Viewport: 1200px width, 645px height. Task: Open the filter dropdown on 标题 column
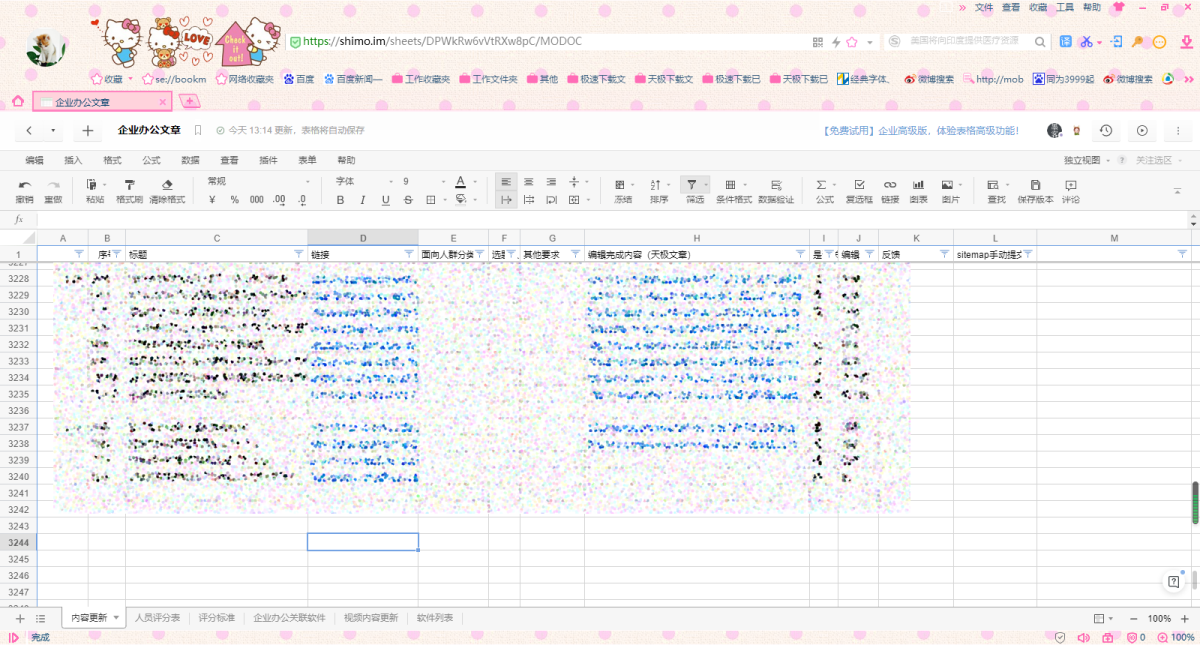pos(298,254)
